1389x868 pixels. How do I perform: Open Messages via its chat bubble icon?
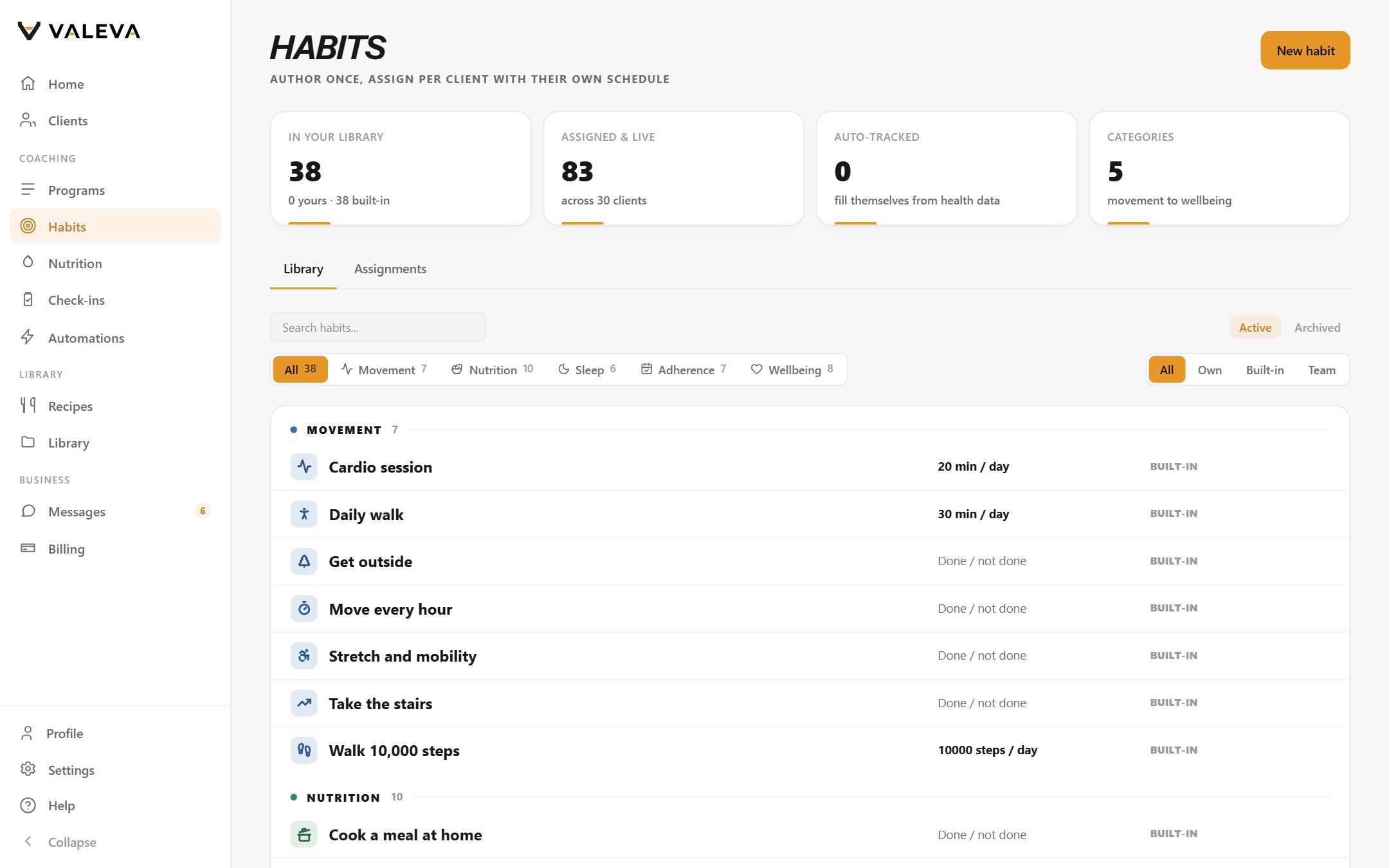pos(28,511)
